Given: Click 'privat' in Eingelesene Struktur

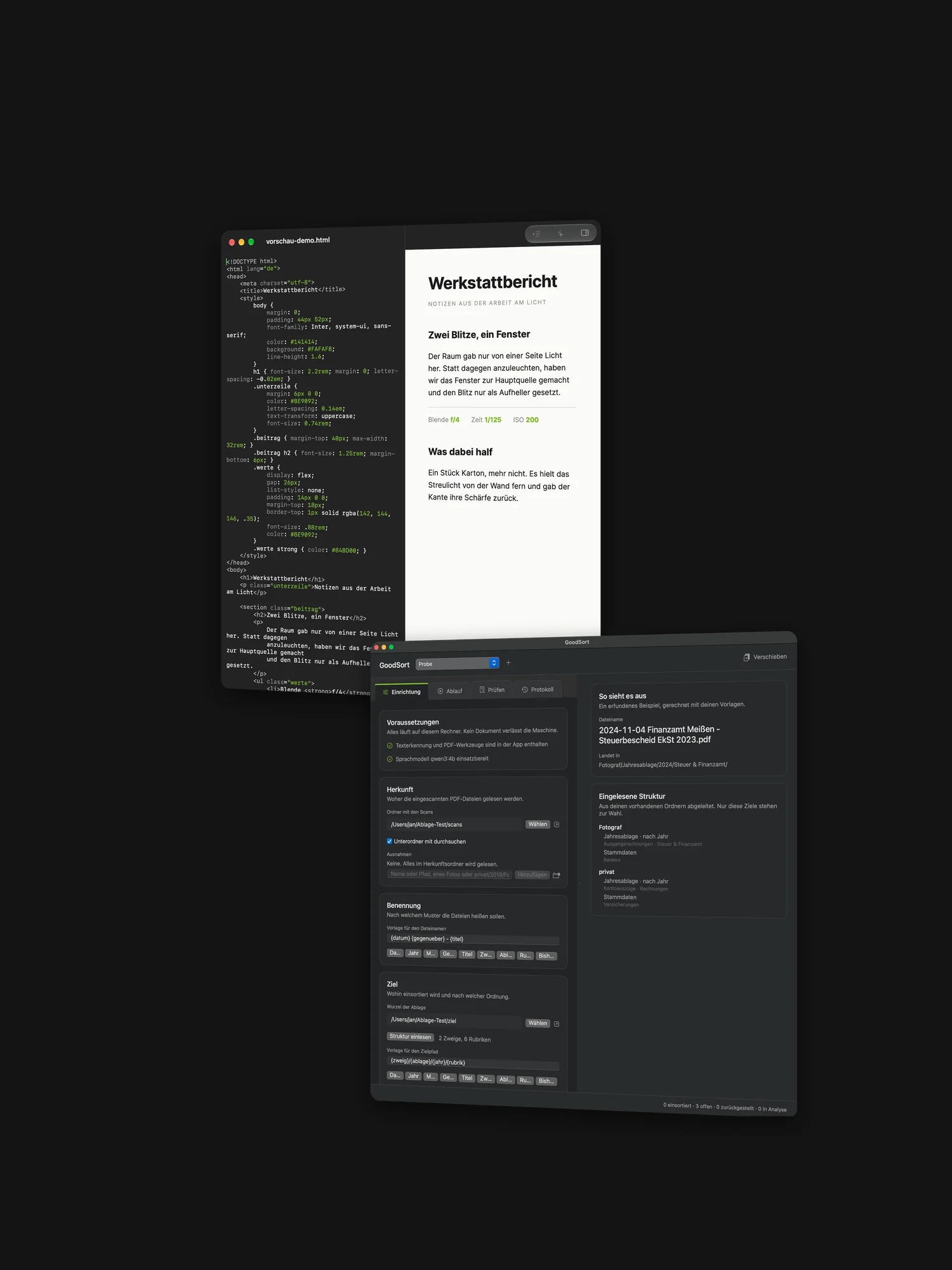Looking at the screenshot, I should tap(606, 872).
